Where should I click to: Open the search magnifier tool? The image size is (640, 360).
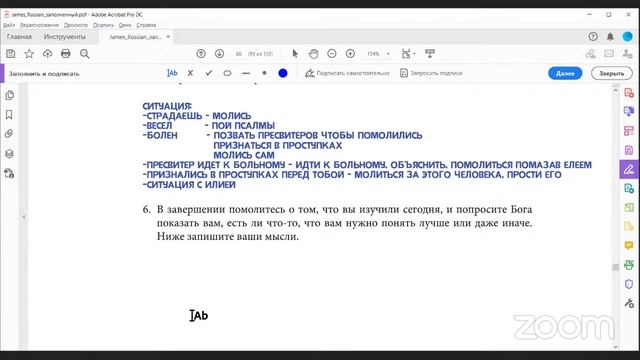click(84, 53)
